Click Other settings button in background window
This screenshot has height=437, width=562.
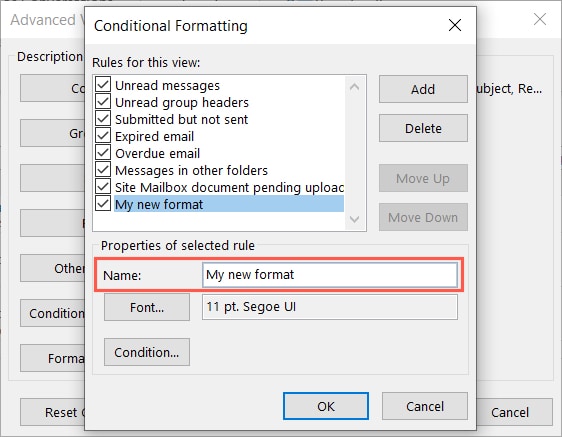point(53,268)
